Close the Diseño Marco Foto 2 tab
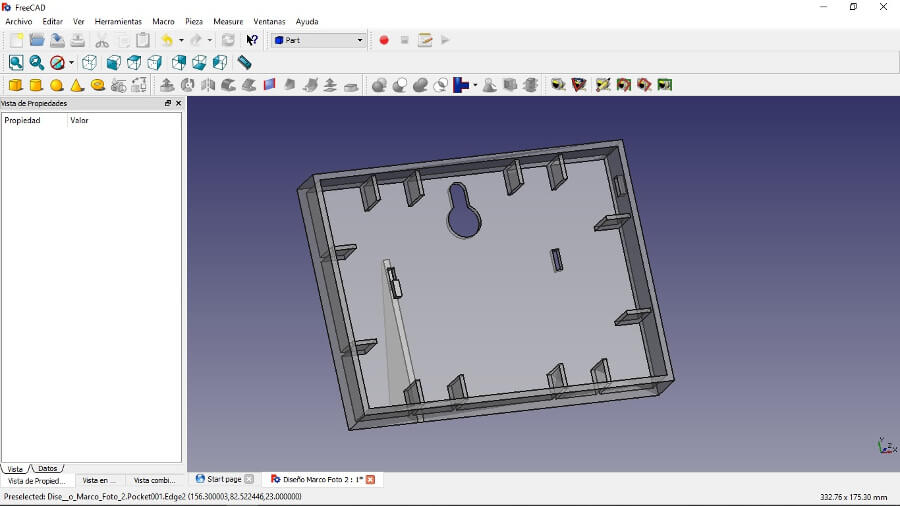The image size is (900, 506). 370,479
